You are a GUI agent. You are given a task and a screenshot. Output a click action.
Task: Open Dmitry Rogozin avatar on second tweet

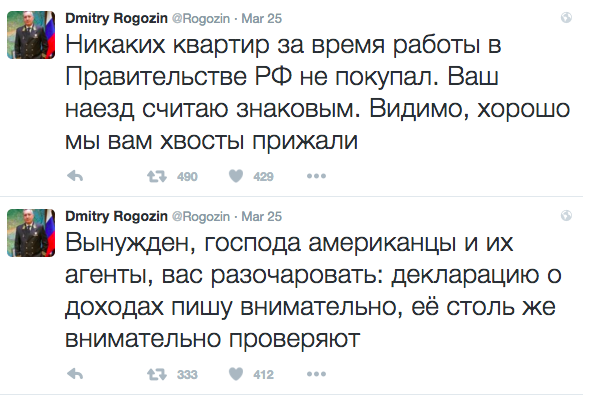click(x=31, y=233)
